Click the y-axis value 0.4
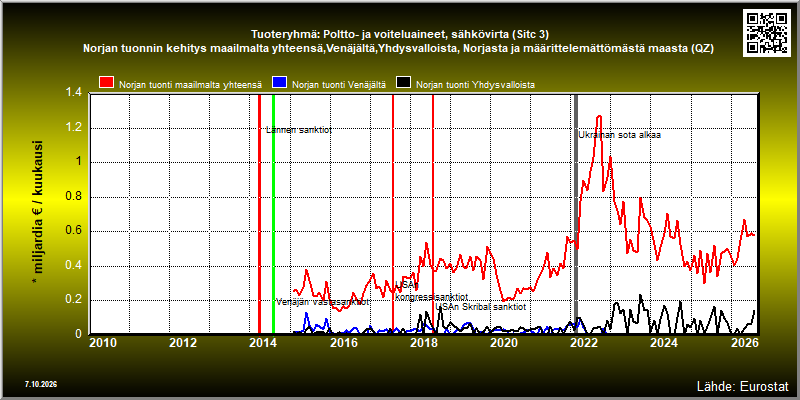Screen dimensions: 800x400 pyautogui.click(x=74, y=266)
